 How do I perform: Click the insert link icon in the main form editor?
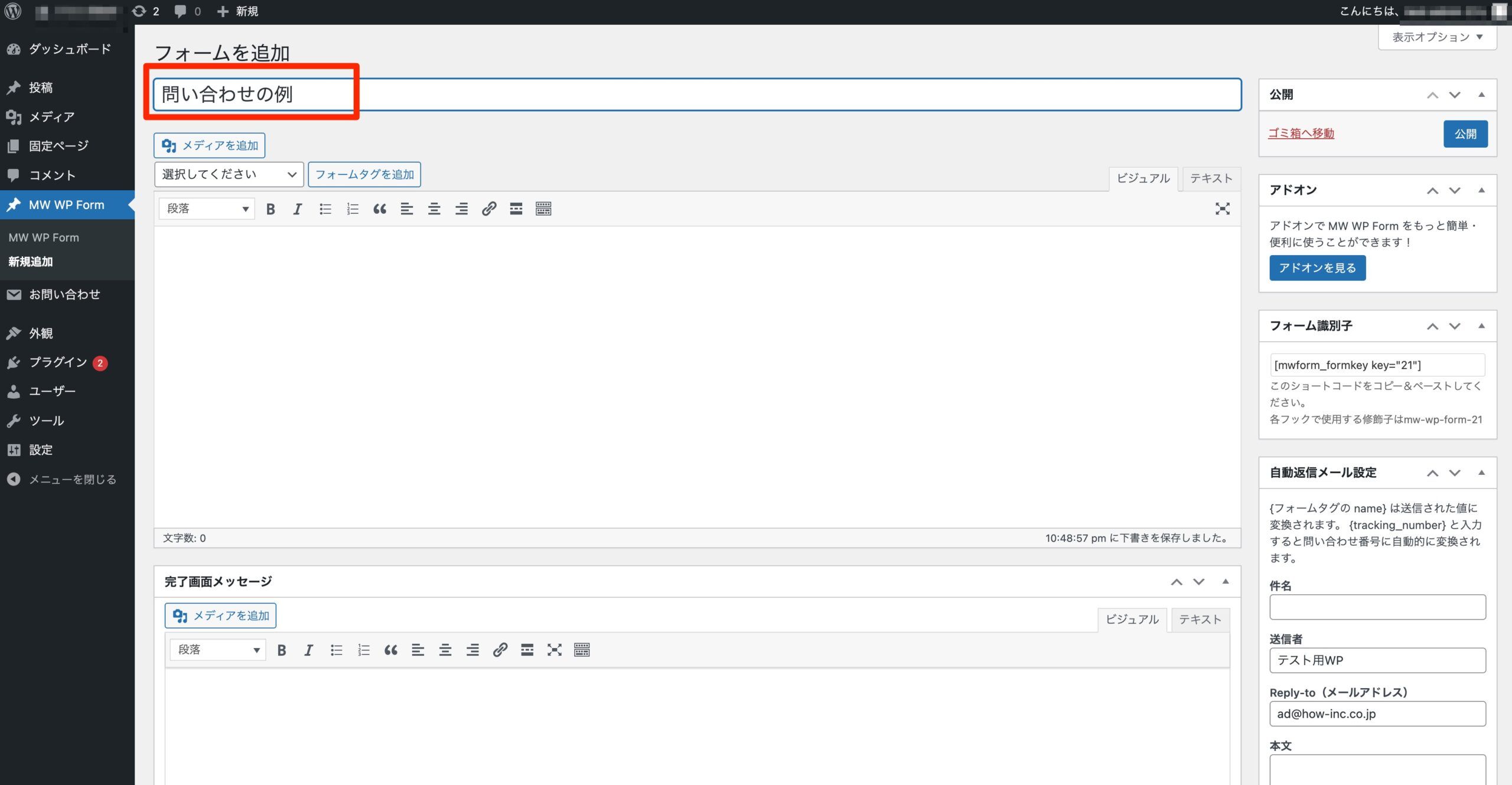(488, 209)
